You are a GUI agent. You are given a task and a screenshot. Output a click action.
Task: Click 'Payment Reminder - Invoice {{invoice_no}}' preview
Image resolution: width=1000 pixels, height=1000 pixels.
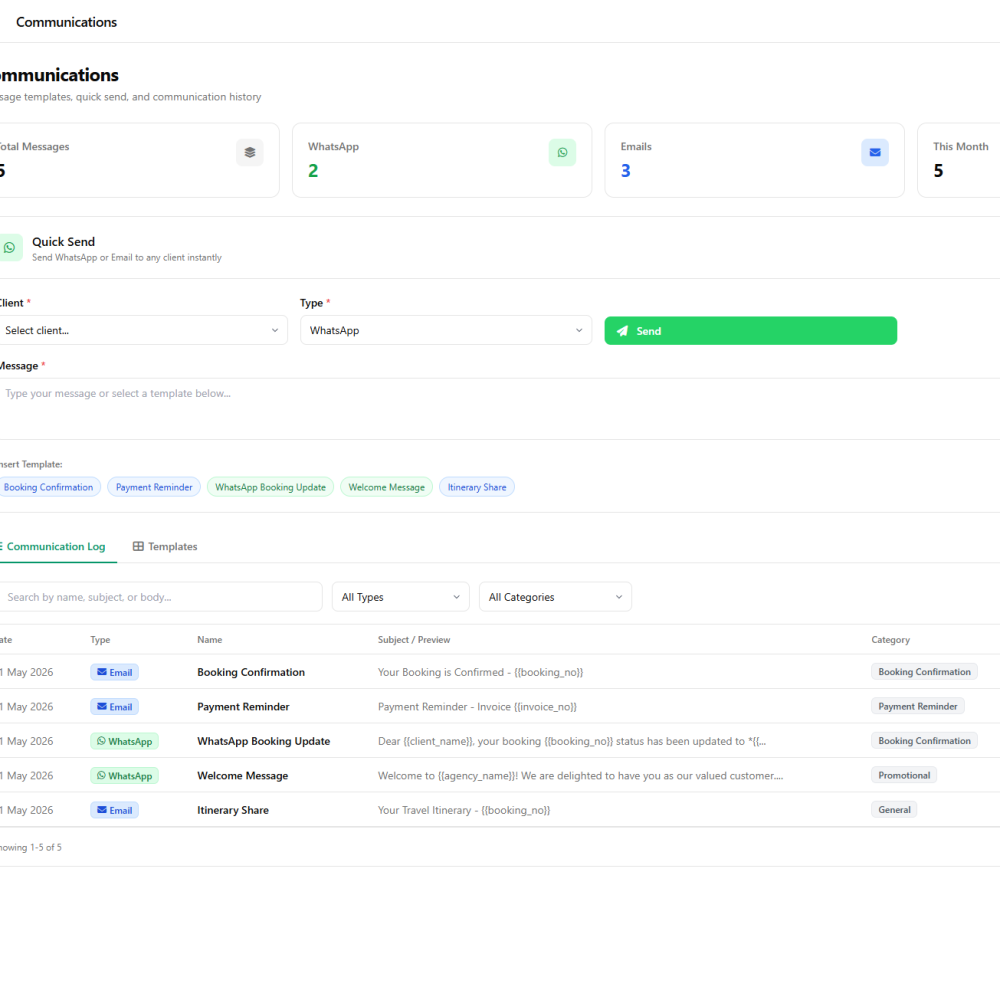pyautogui.click(x=477, y=707)
